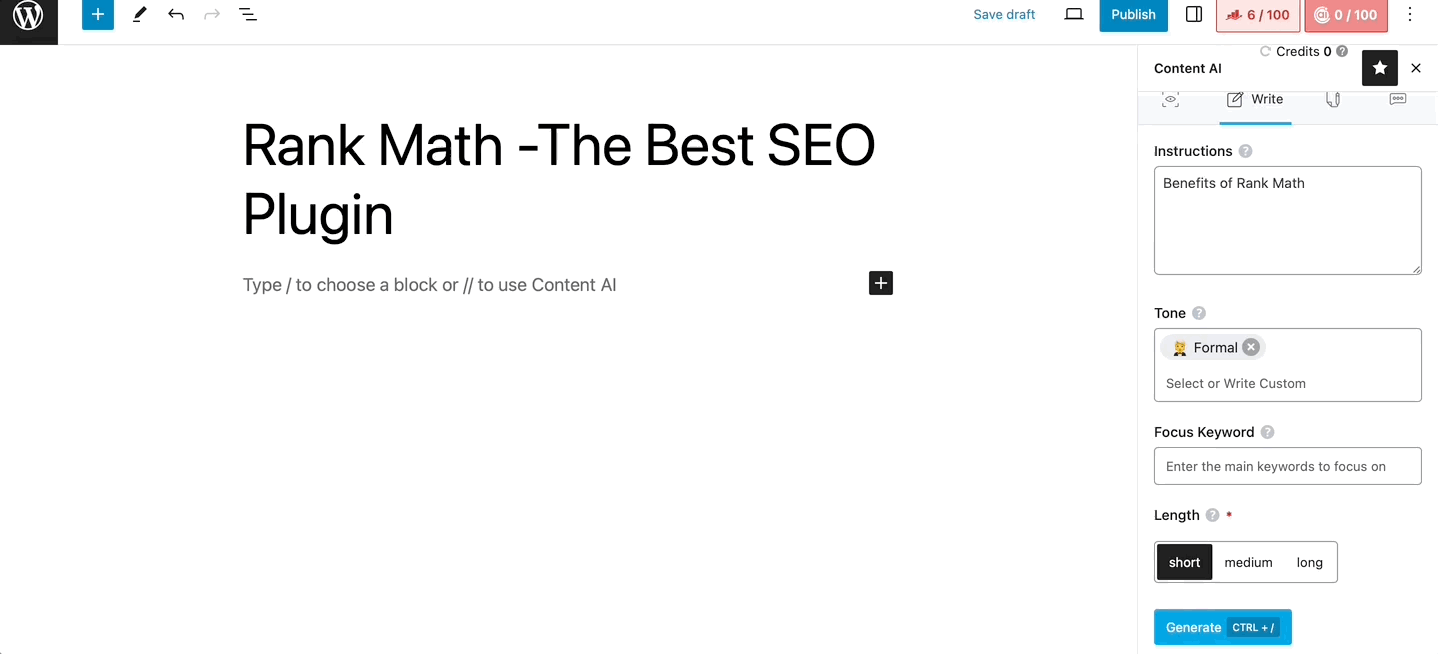Click the Generate button
This screenshot has height=654, width=1438.
point(1222,627)
